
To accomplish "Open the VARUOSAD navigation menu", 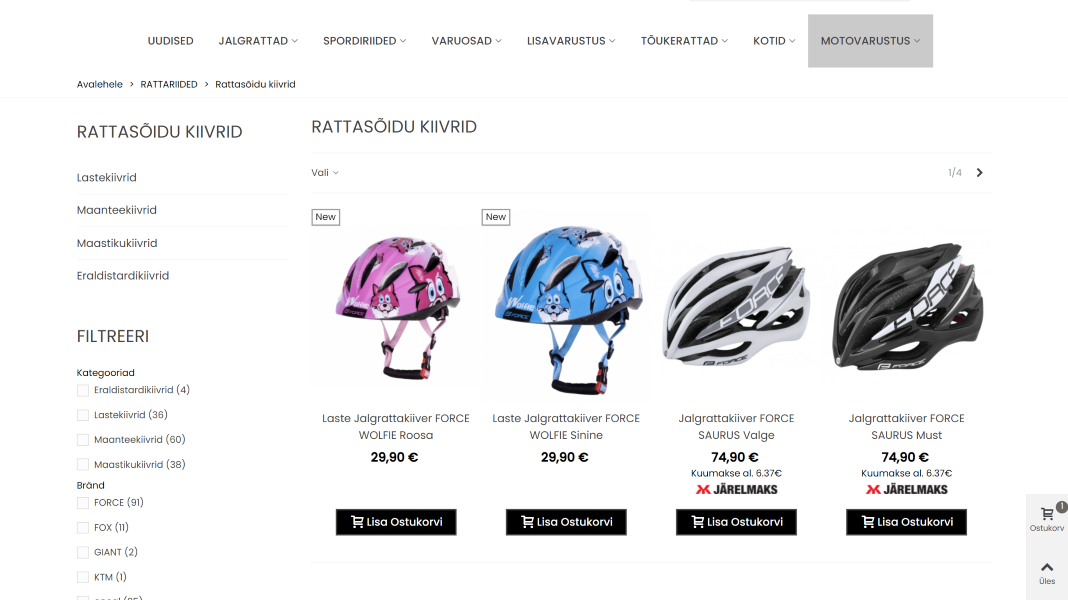I will 467,41.
